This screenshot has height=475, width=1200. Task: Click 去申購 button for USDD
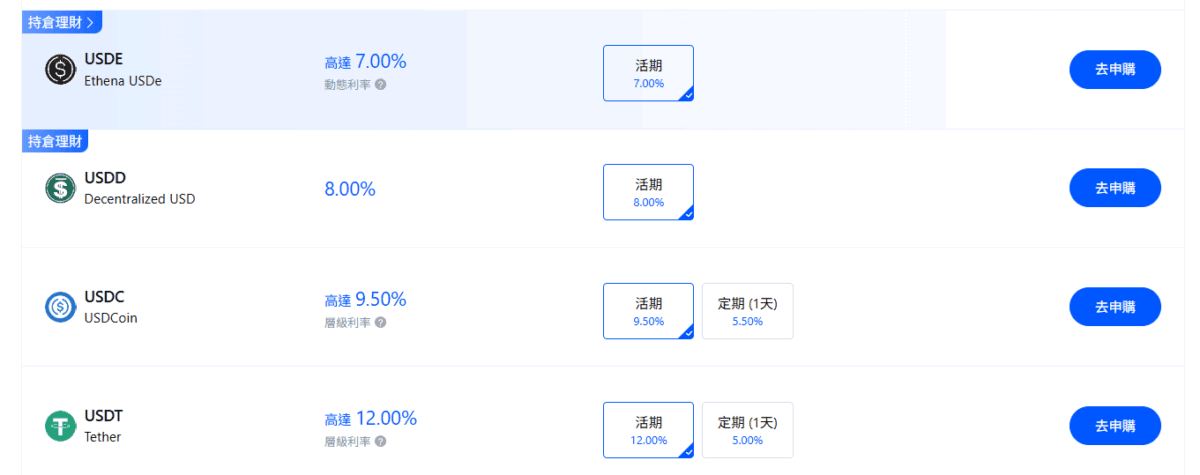click(x=1115, y=188)
